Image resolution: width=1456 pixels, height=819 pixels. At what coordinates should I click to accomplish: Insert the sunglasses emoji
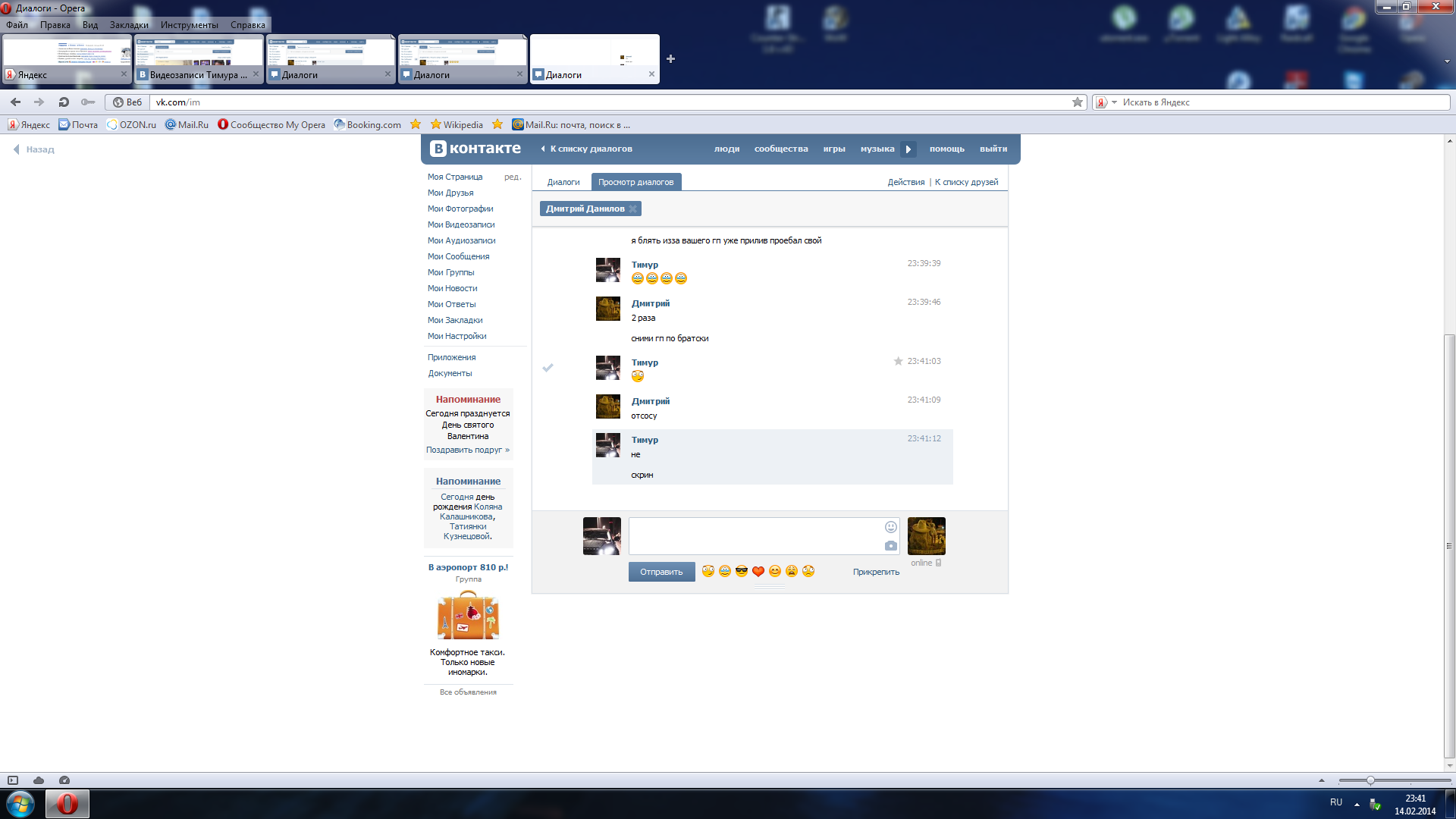741,572
